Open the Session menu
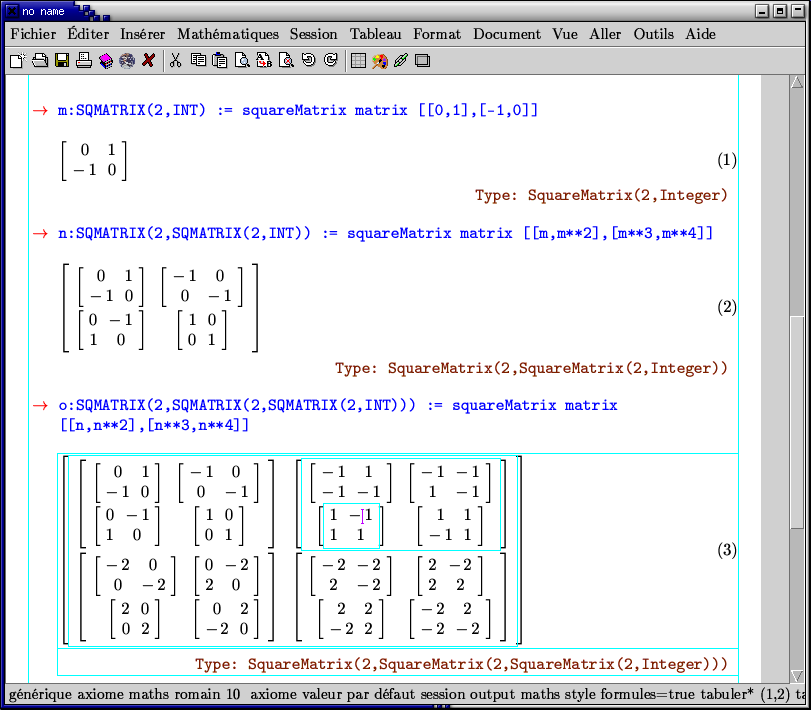 (x=313, y=34)
